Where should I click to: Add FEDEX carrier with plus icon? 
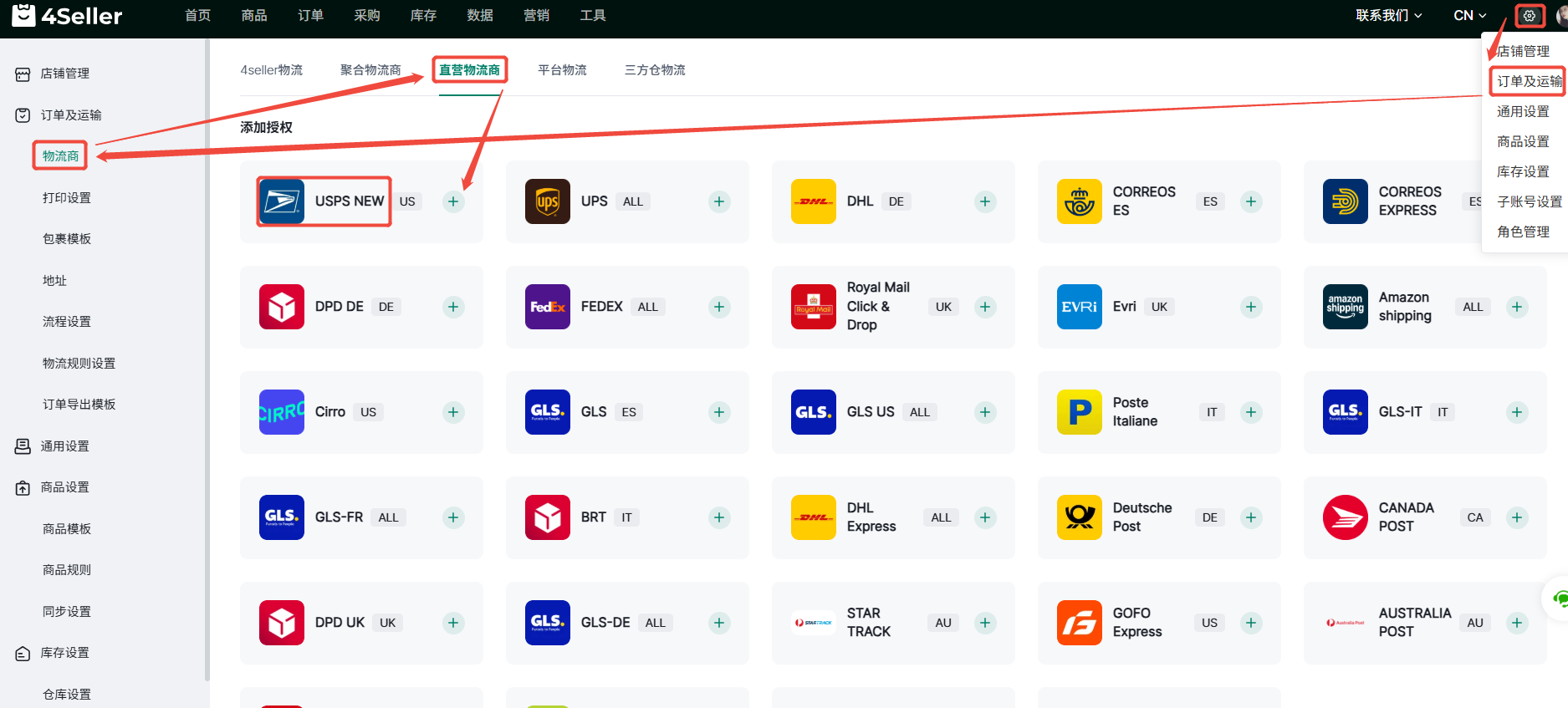719,307
